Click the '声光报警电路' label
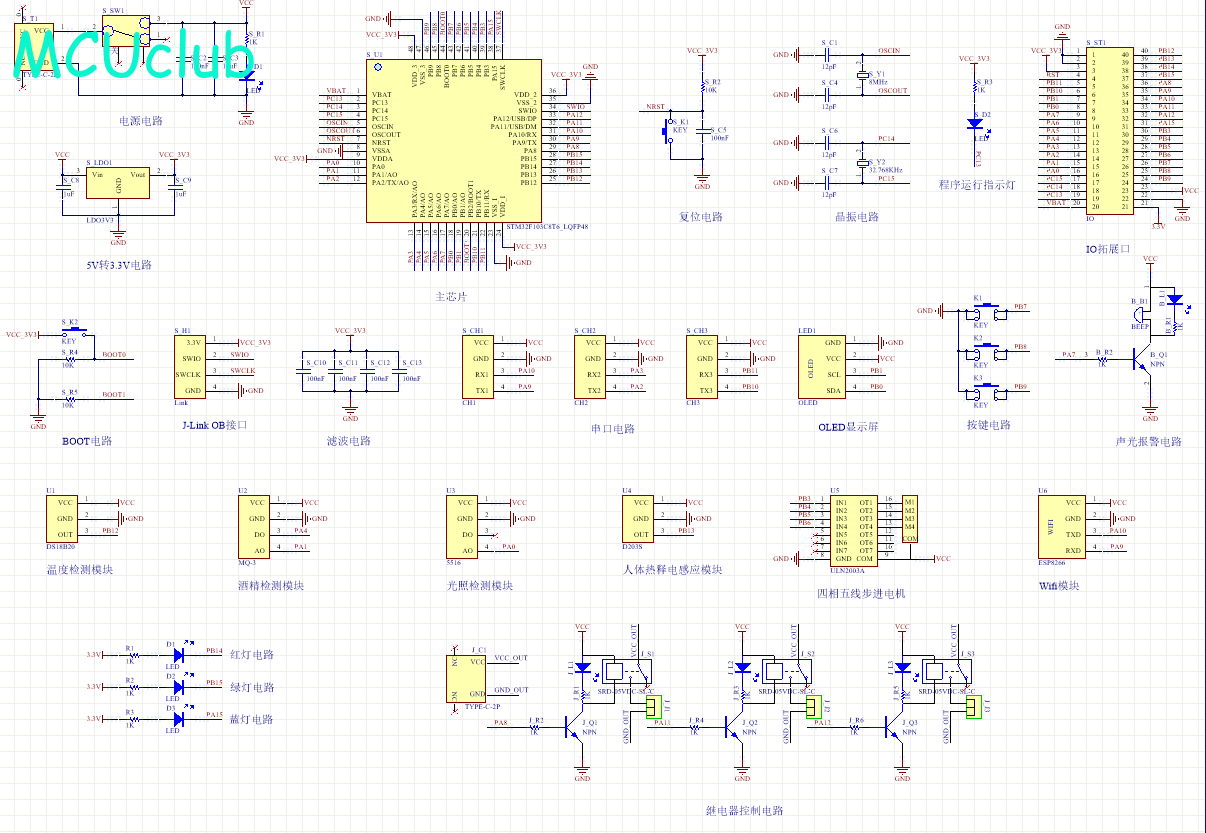This screenshot has height=833, width=1206. [x=1148, y=441]
